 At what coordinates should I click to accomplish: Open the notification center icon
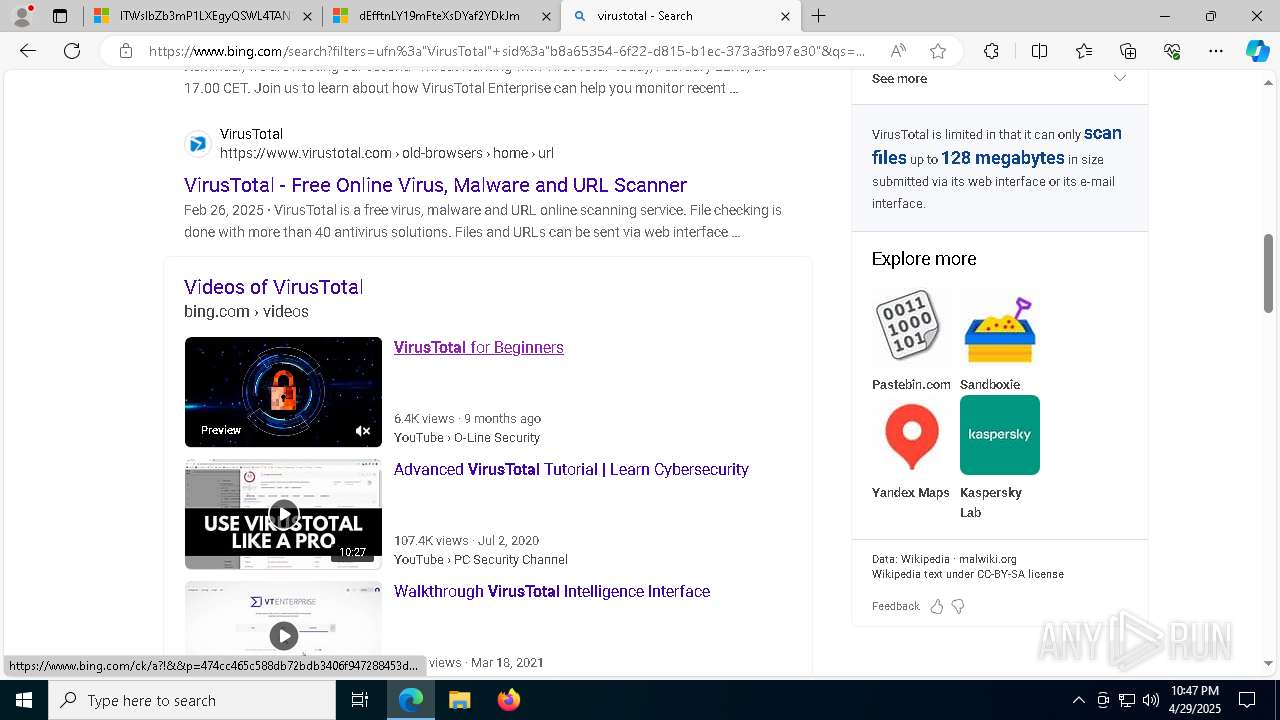point(1247,700)
